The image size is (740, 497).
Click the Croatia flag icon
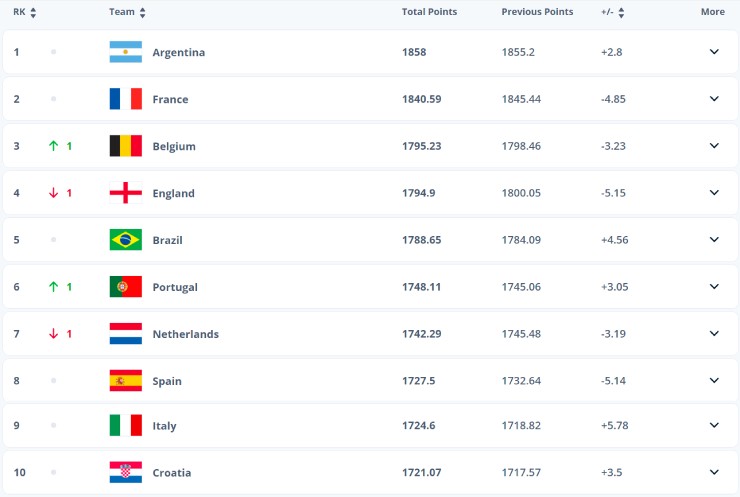pyautogui.click(x=125, y=472)
